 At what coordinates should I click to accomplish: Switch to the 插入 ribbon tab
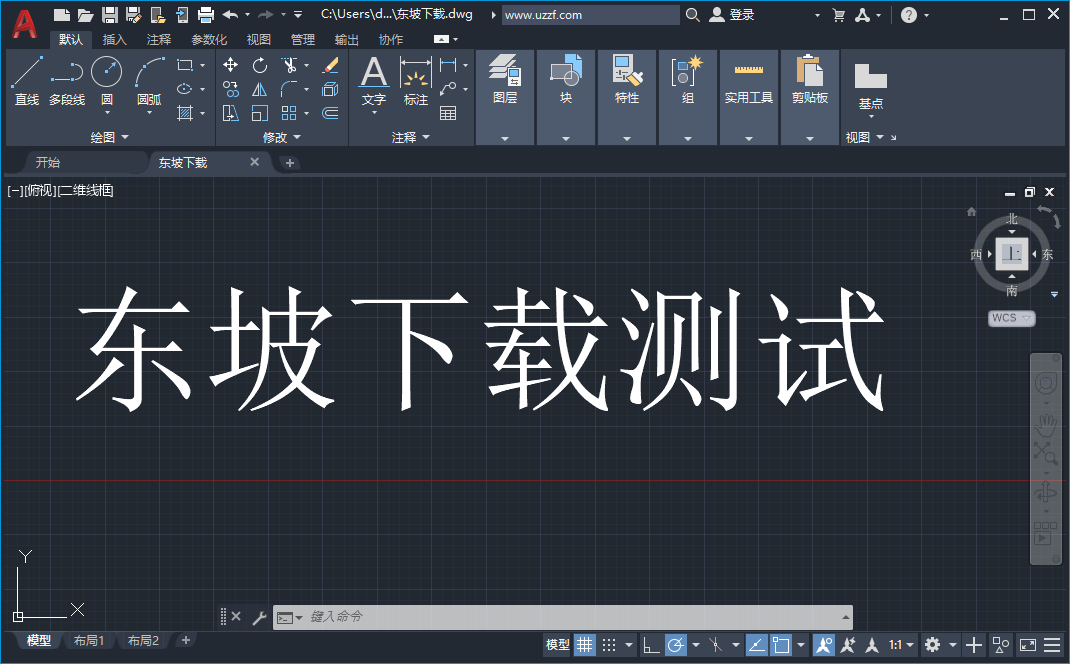coord(113,39)
